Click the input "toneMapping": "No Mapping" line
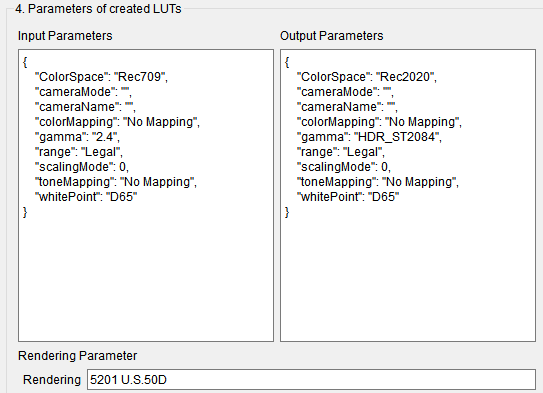The width and height of the screenshot is (543, 393). click(x=116, y=182)
